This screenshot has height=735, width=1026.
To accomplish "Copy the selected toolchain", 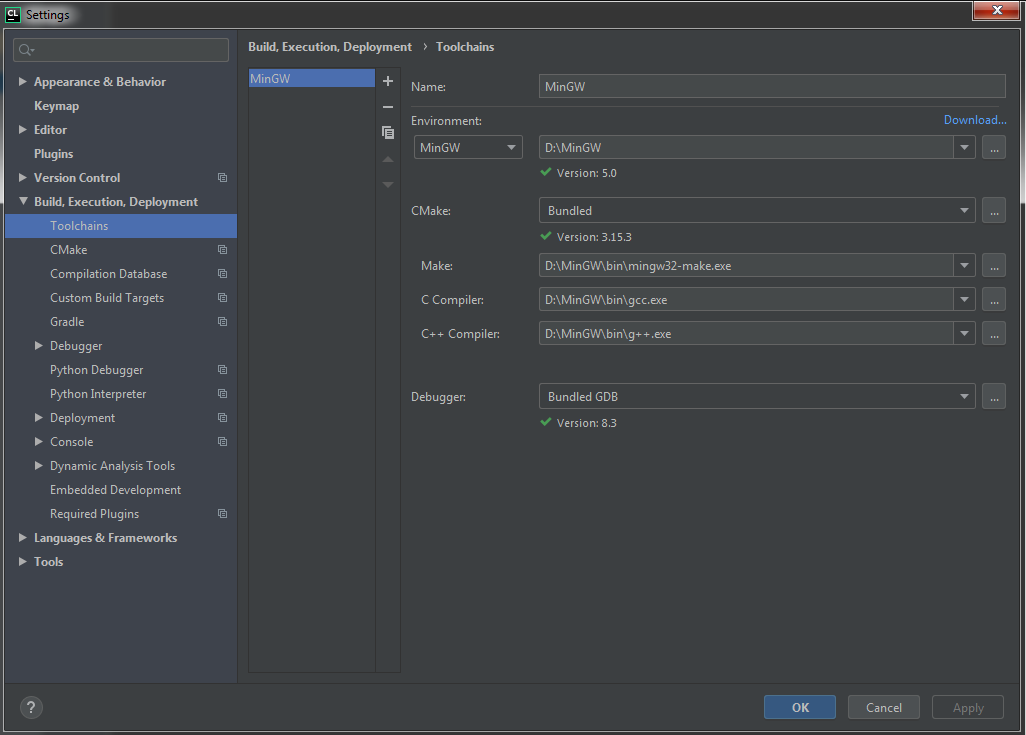I will click(x=388, y=133).
